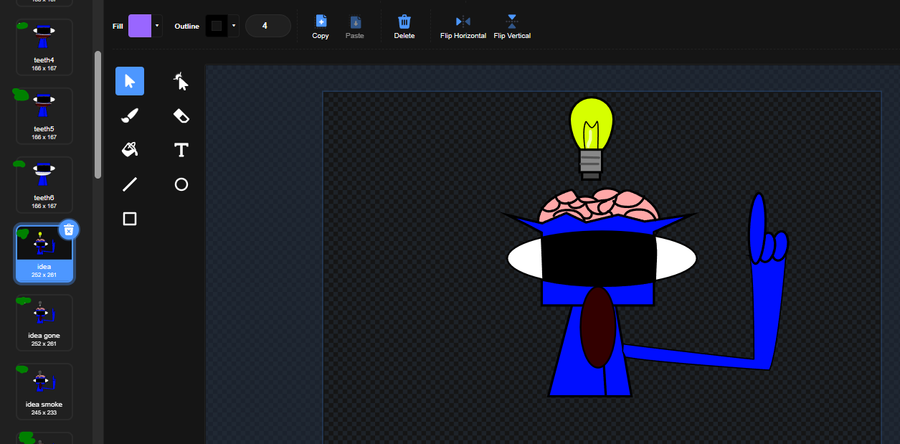Select the idea gone costume thumbnail
Viewport: 900px width, 444px height.
pos(44,322)
